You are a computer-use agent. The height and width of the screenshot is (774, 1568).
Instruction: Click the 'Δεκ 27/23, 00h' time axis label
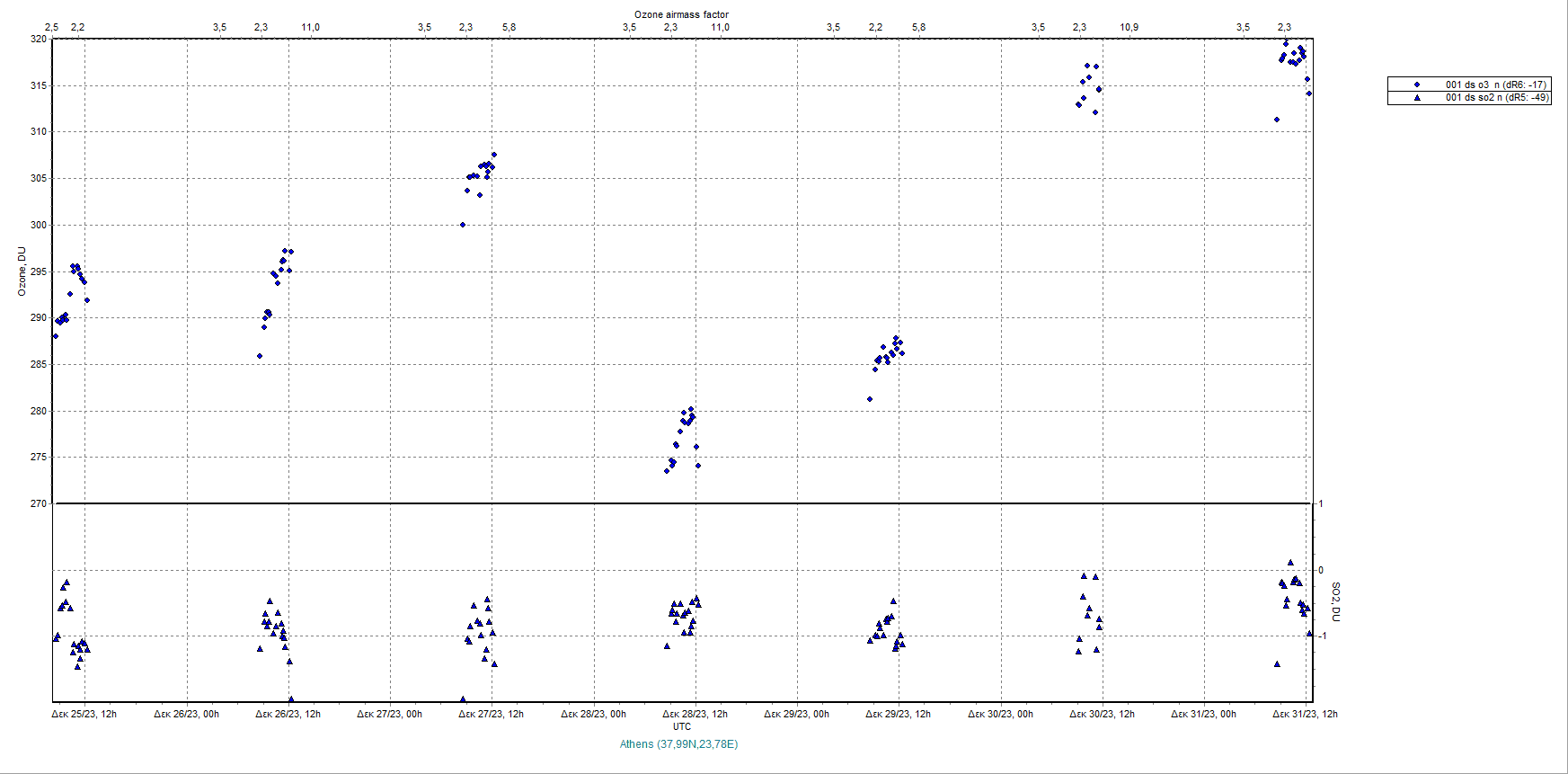tap(389, 714)
